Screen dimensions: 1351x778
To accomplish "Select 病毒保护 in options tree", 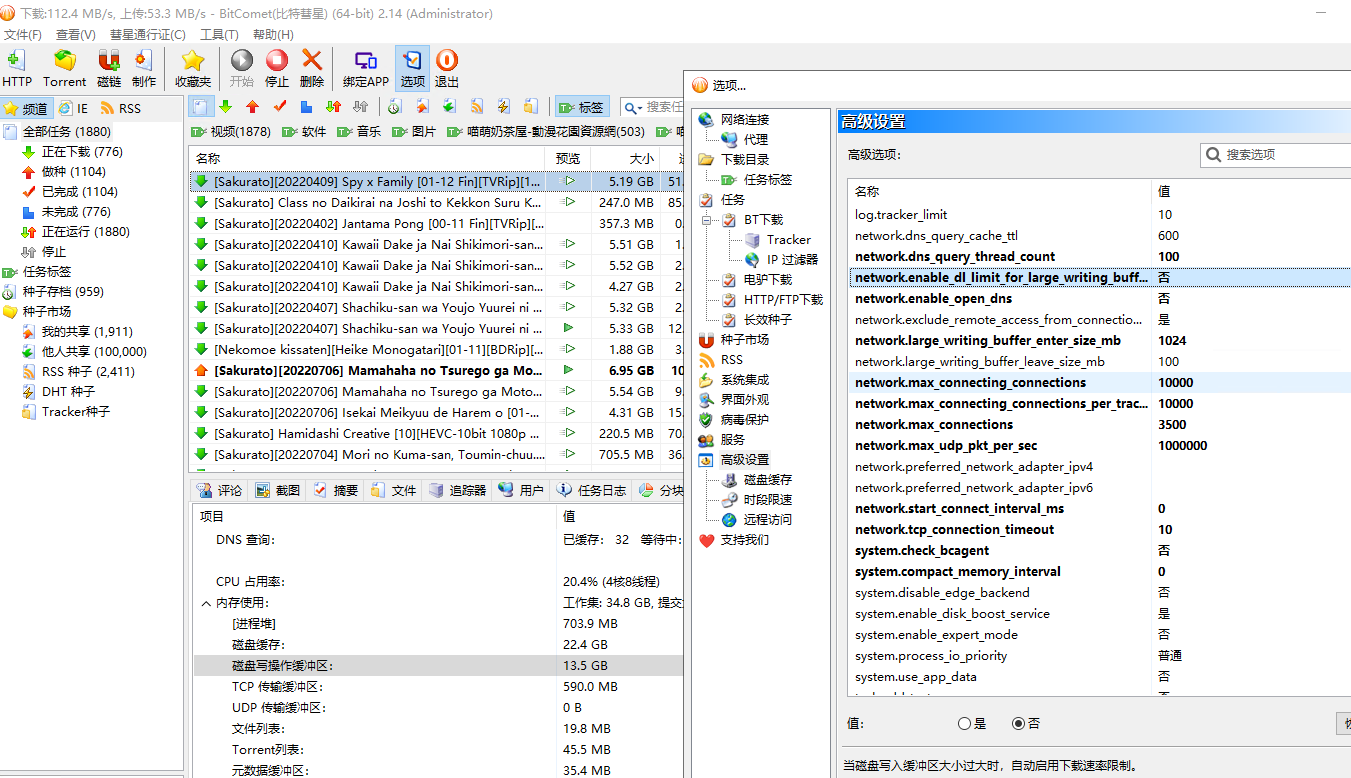I will 745,419.
